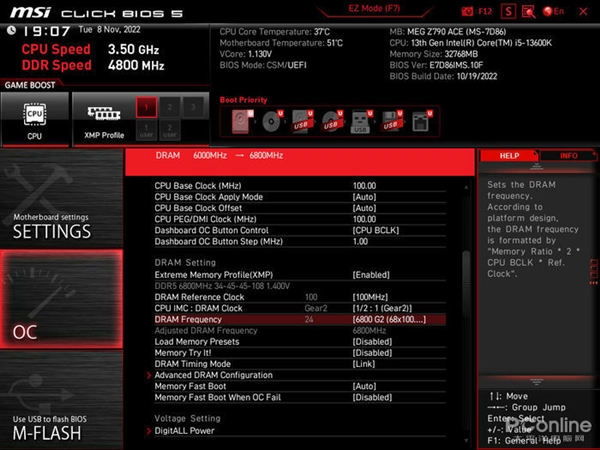Screen dimensions: 600x450
Task: Select the optical disc boot device icon
Action: click(272, 121)
